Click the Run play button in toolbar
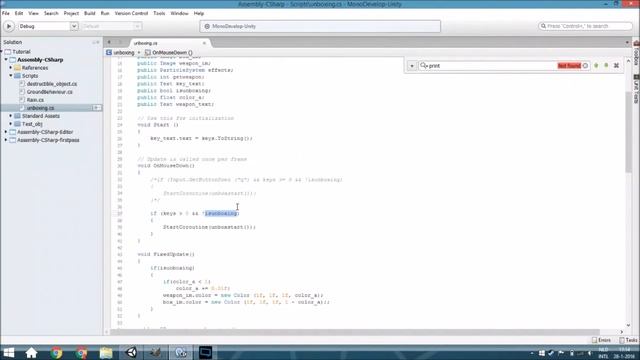The width and height of the screenshot is (640, 360). point(9,26)
